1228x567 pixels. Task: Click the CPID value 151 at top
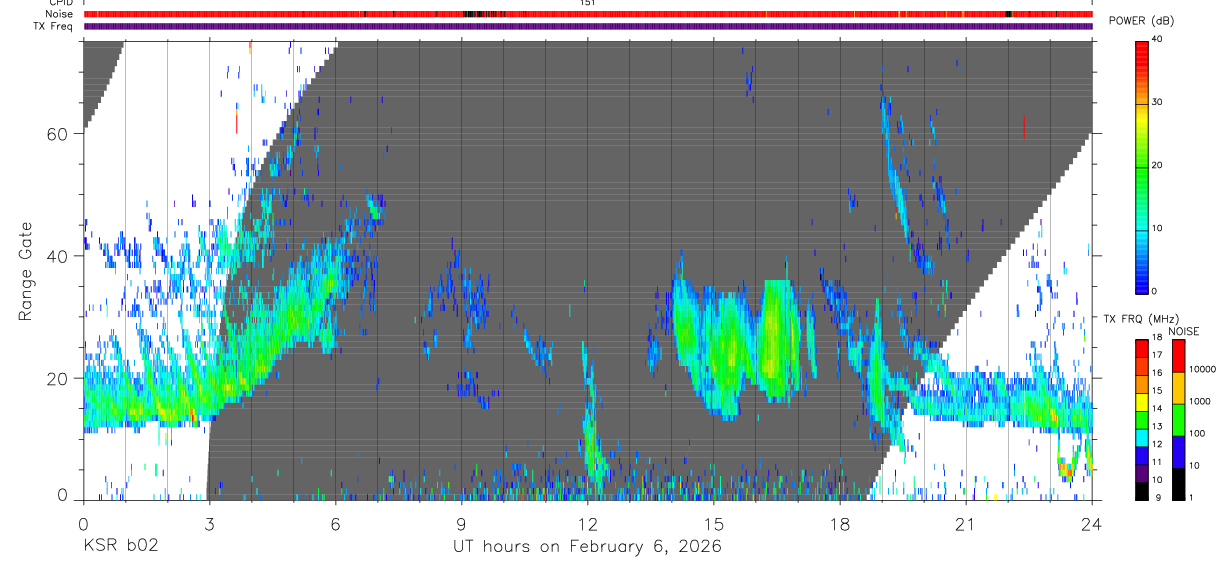coord(588,3)
